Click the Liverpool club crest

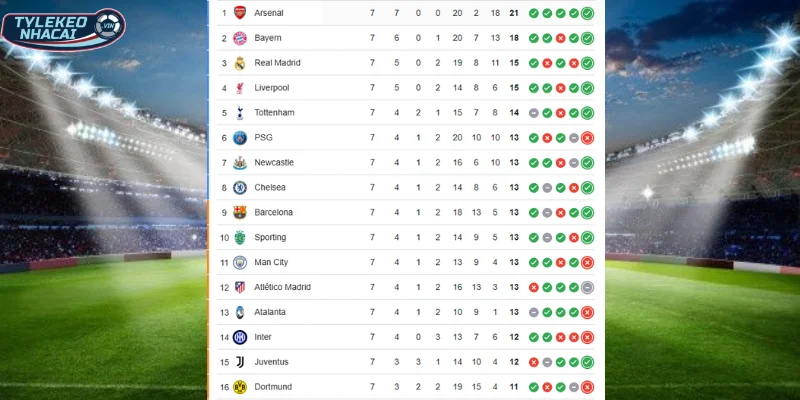pyautogui.click(x=239, y=88)
